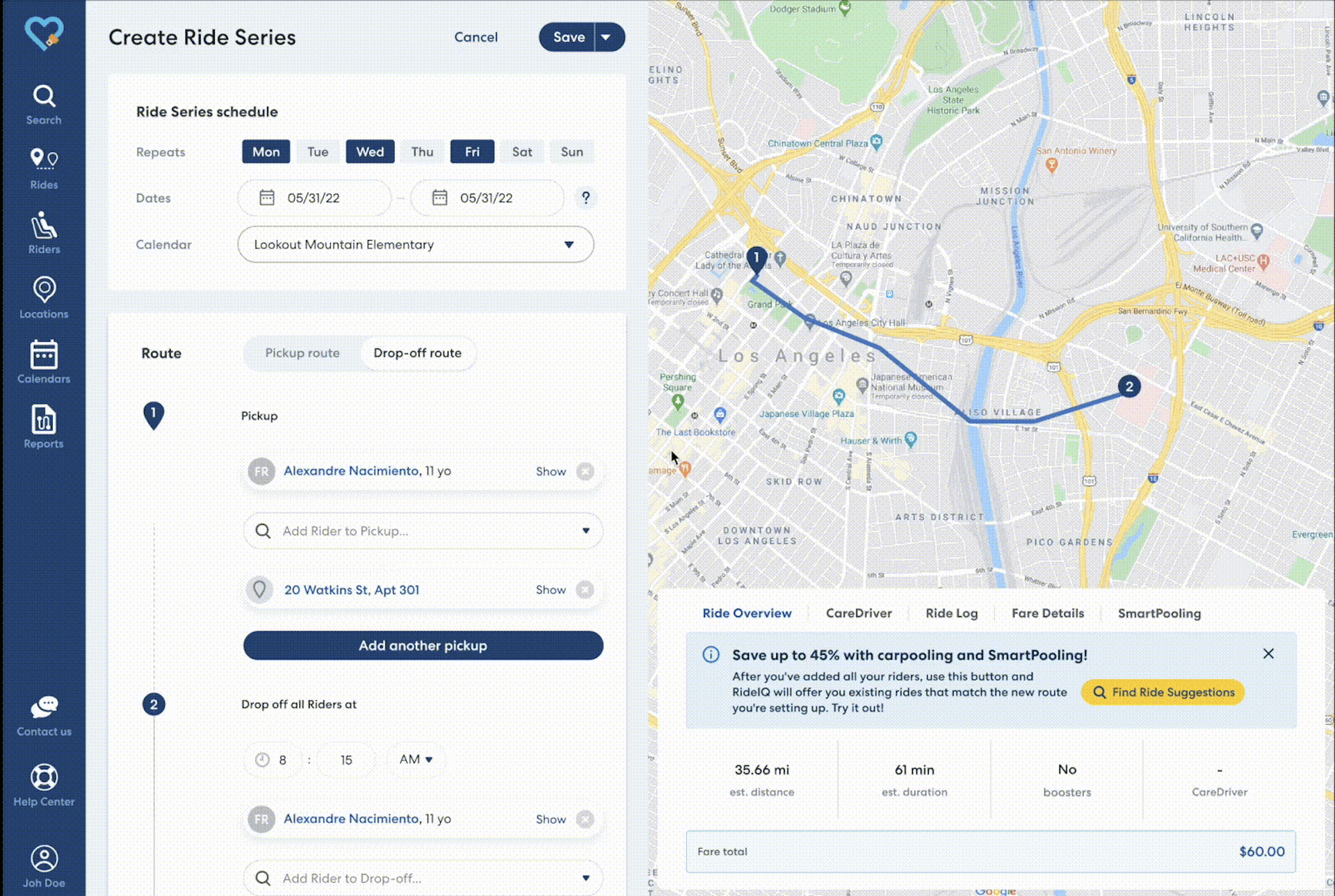Show details for drop-off rider Alexandre
The image size is (1335, 896).
coord(551,820)
